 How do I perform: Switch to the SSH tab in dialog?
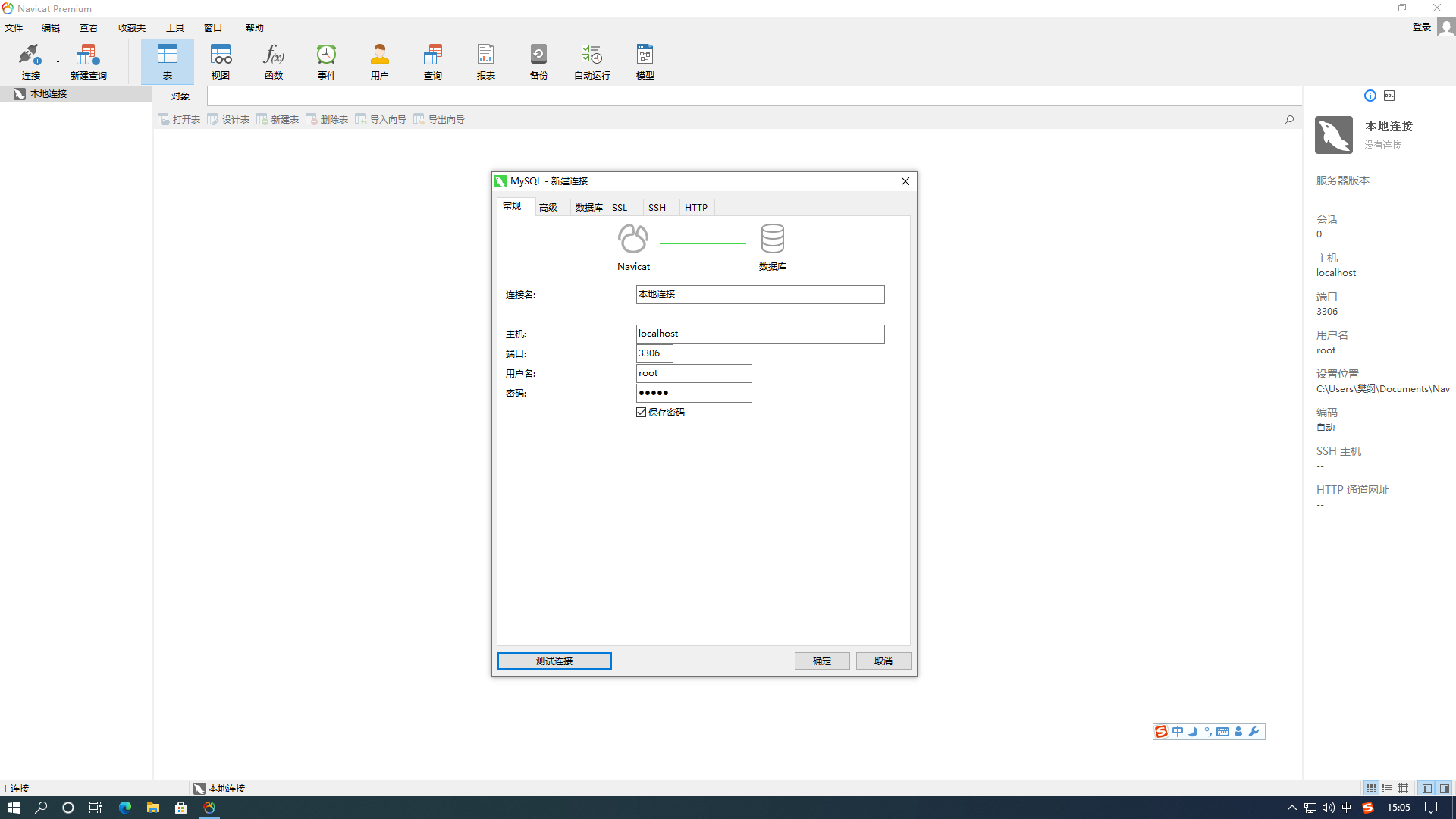pos(657,207)
